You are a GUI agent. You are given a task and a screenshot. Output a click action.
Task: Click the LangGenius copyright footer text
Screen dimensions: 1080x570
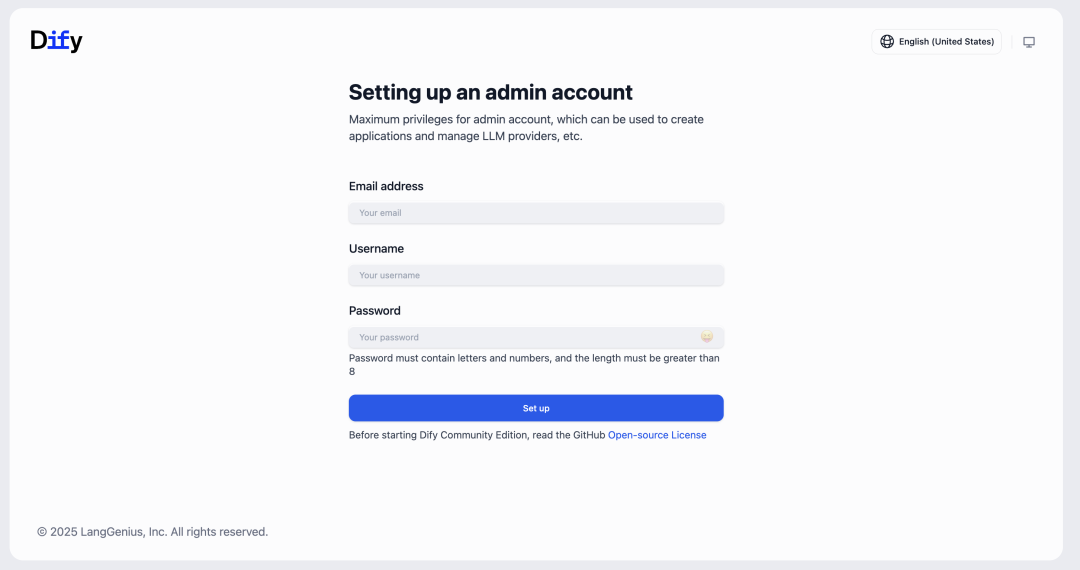click(x=152, y=532)
